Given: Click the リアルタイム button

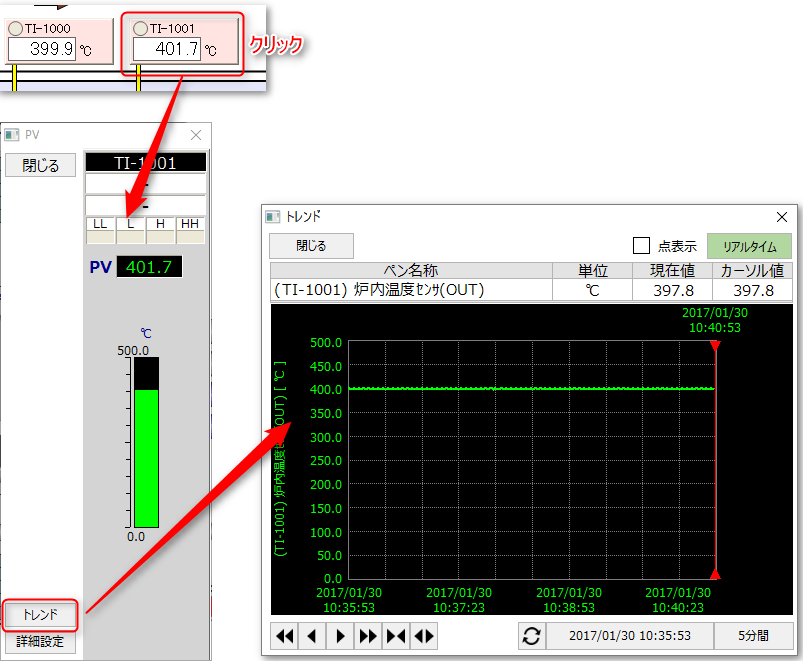Looking at the screenshot, I should (x=749, y=246).
